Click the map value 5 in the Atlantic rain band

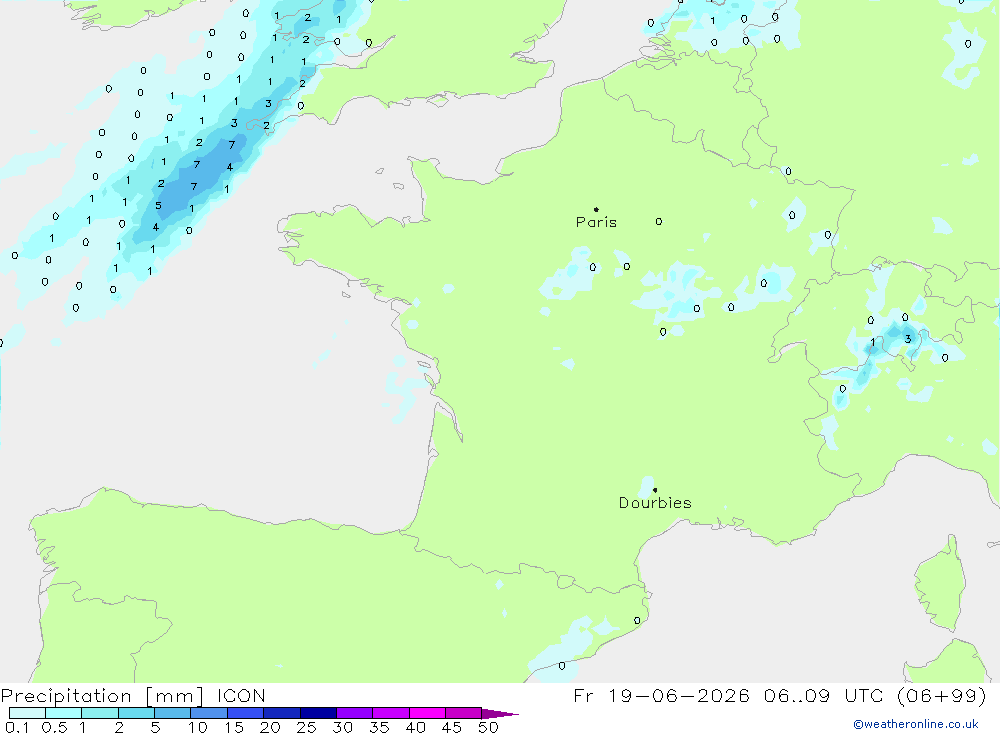158,206
